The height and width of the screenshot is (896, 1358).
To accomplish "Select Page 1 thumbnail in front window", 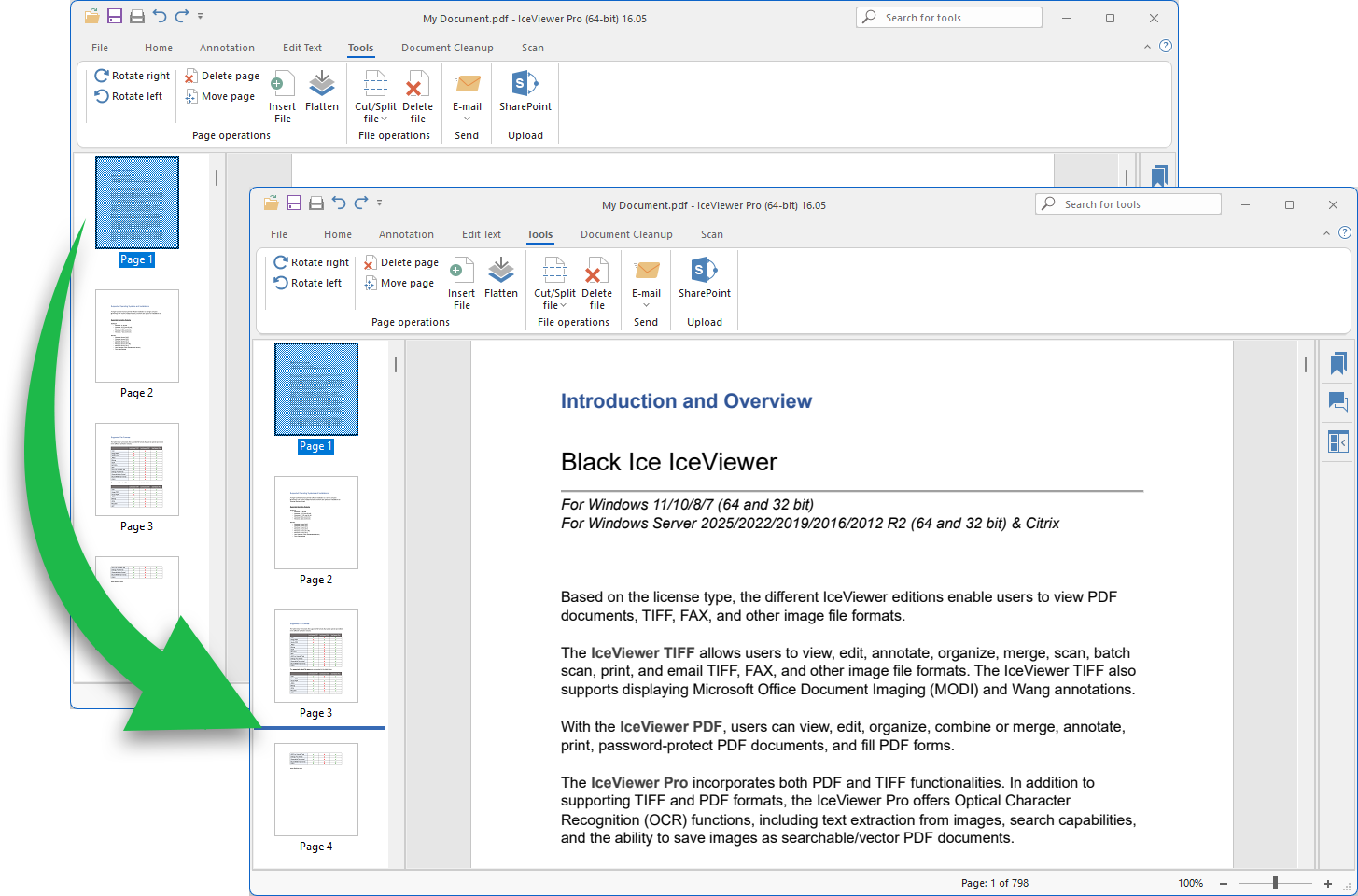I will click(x=316, y=389).
